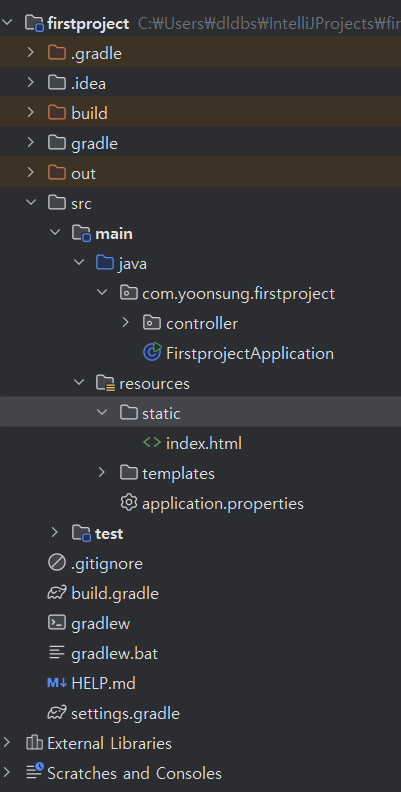Click the orange build folder icon
The width and height of the screenshot is (401, 792).
57,113
